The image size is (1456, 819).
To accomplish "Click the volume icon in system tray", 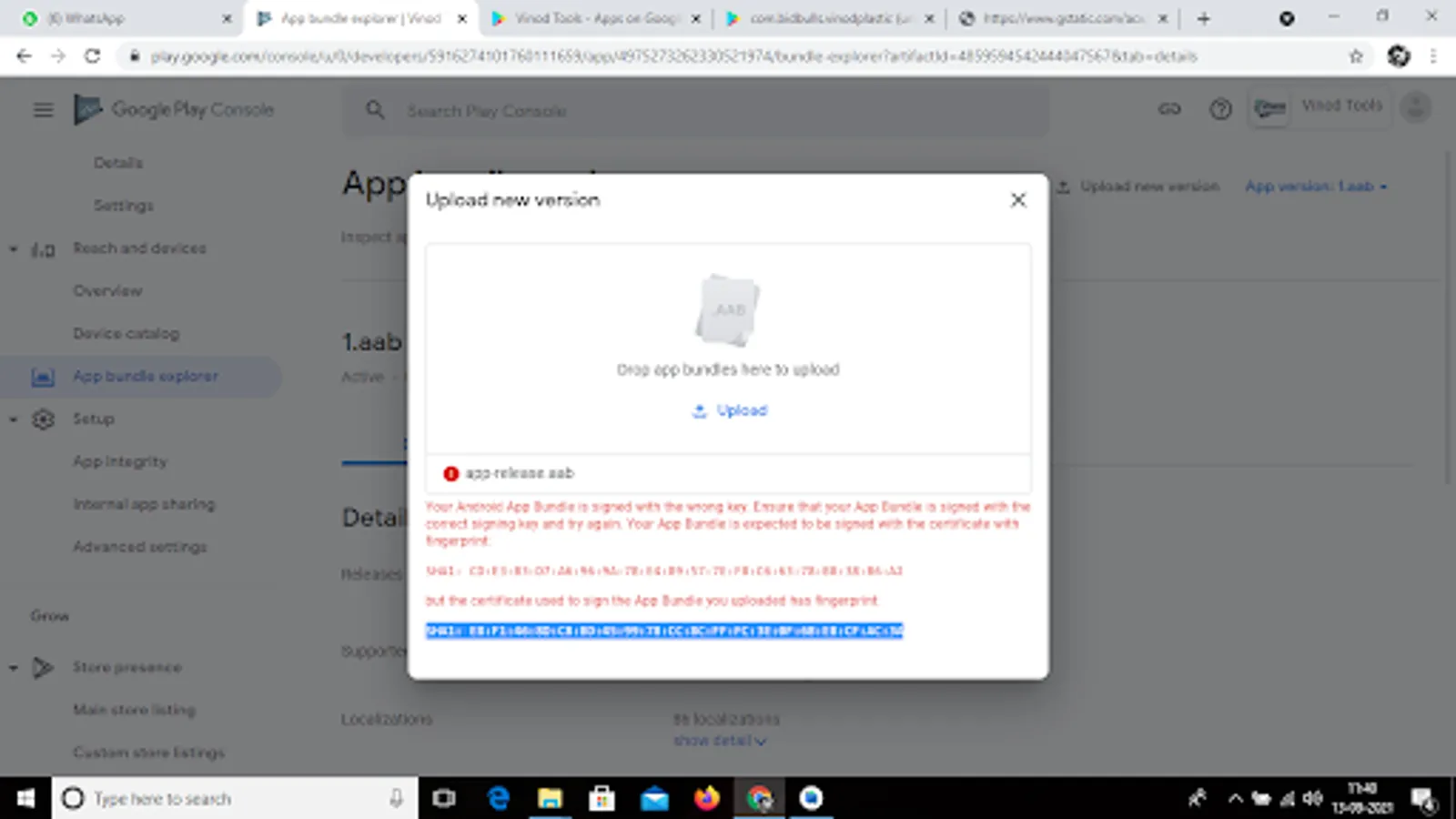I will coord(1312,798).
